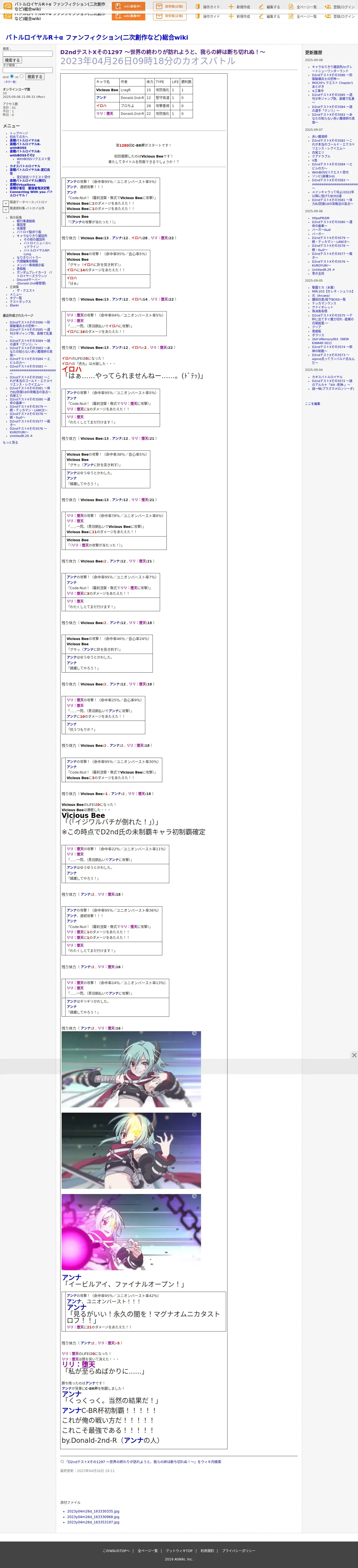Focus the 検索 text input field
This screenshot has height=1568, width=358.
click(x=27, y=54)
